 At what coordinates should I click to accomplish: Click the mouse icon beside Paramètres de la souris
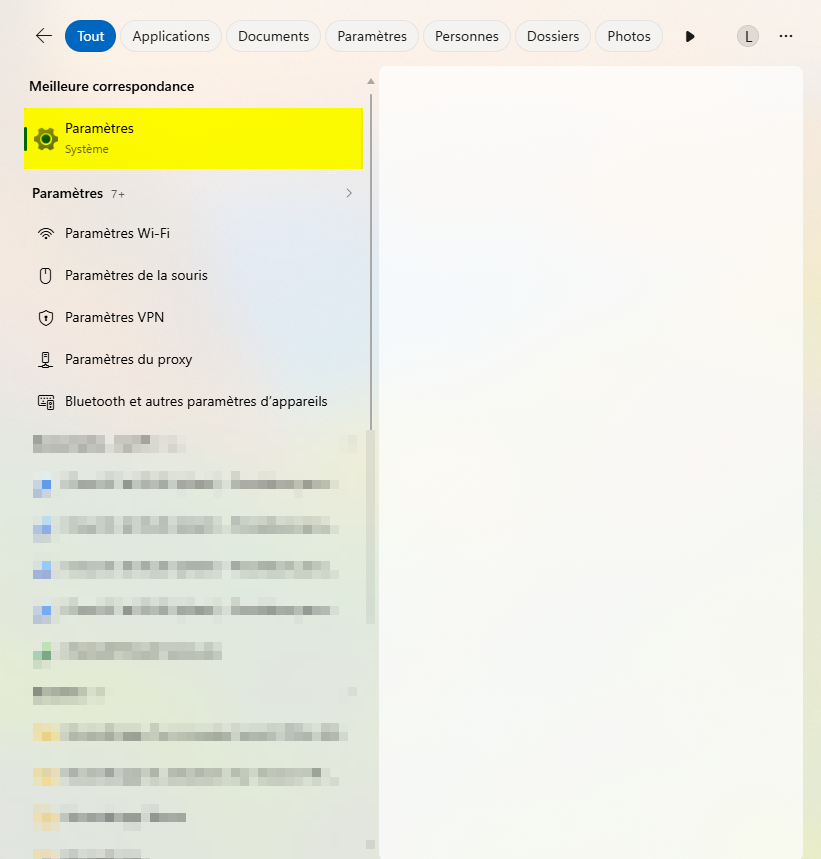point(46,276)
